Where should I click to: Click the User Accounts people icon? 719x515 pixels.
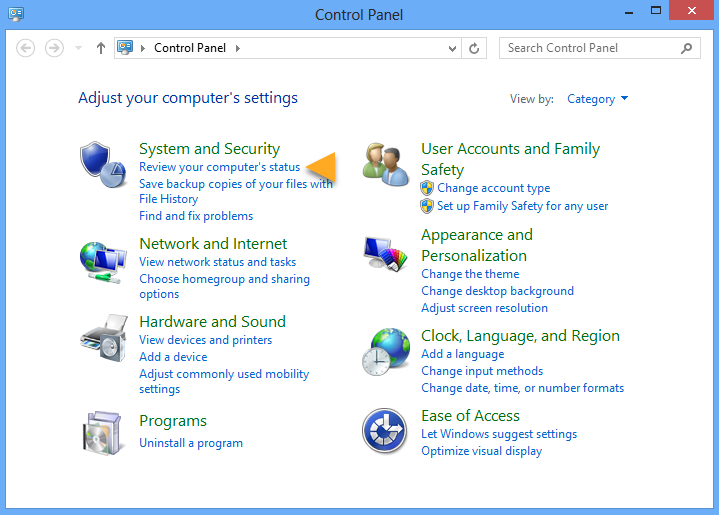click(386, 165)
